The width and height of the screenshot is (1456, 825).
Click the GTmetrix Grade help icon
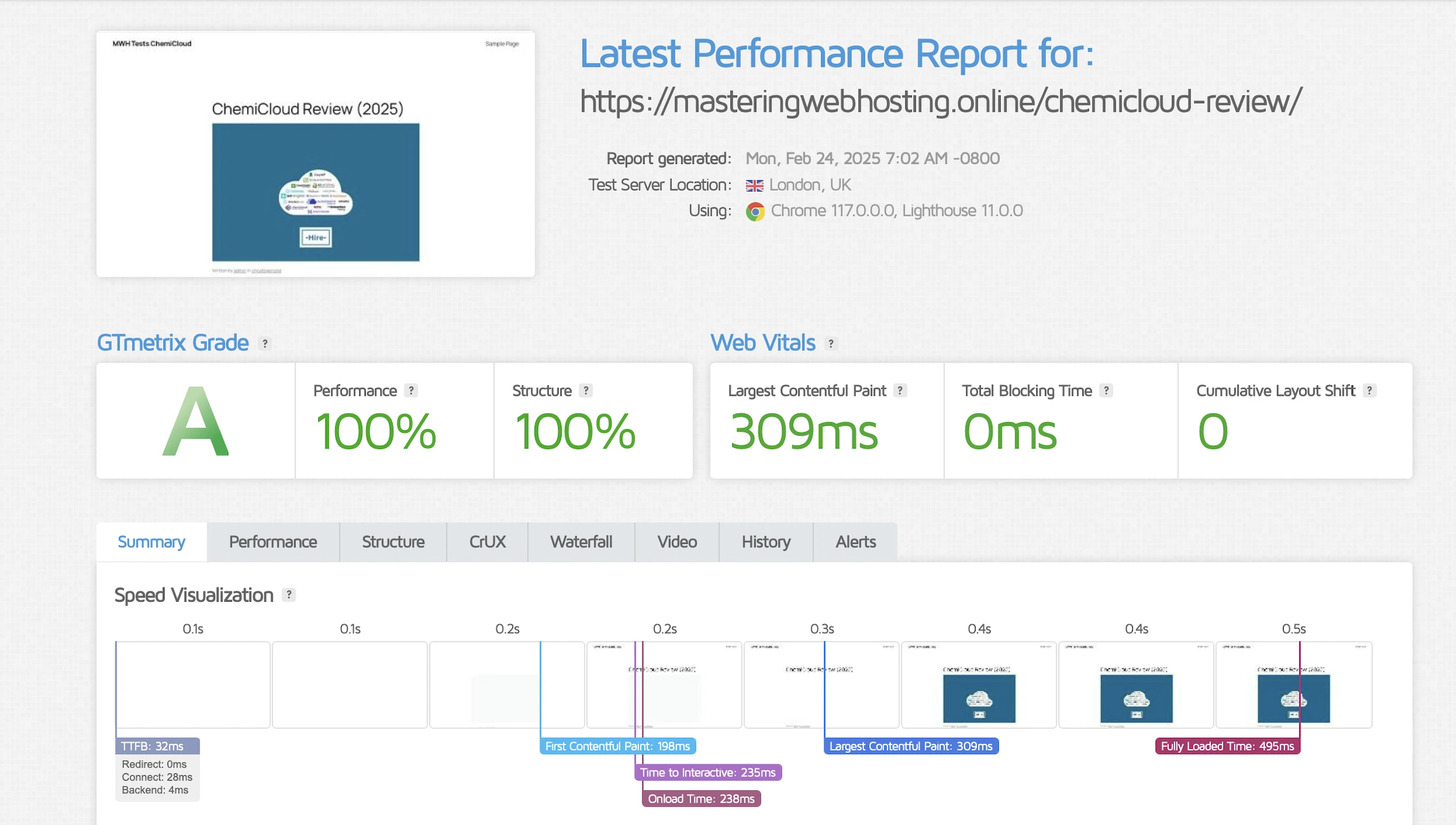pos(265,343)
